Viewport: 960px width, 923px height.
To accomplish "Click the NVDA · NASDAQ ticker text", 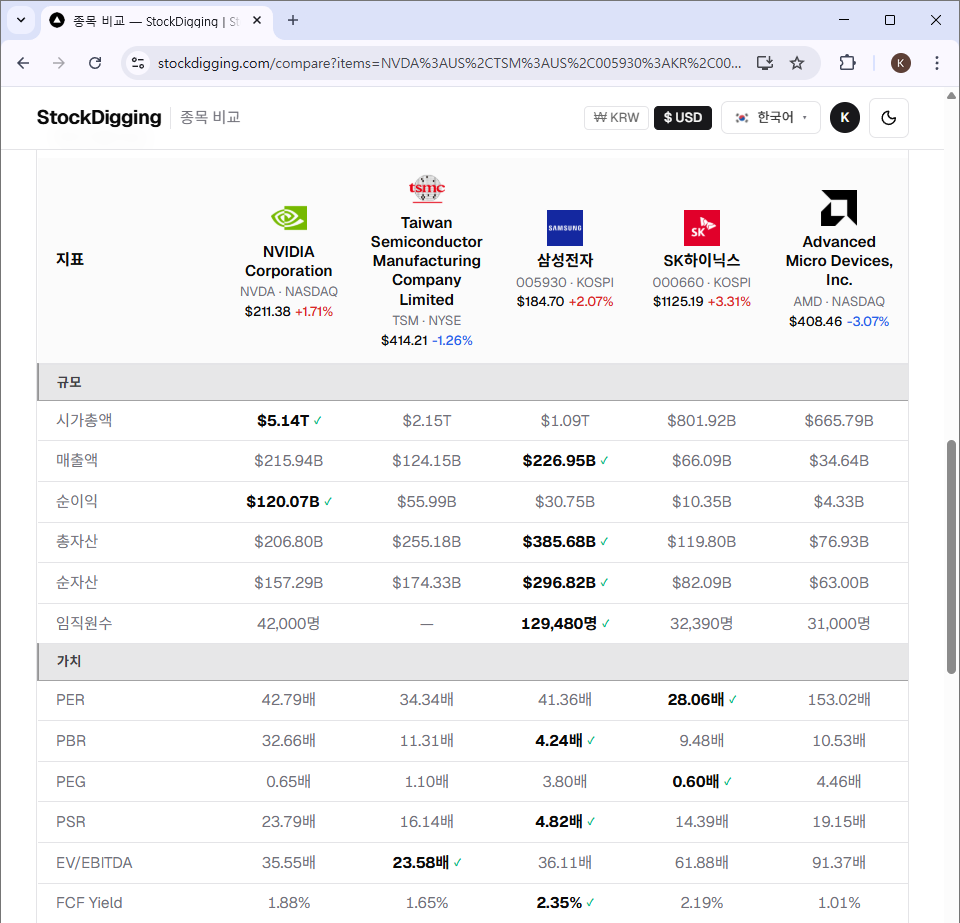I will [288, 291].
